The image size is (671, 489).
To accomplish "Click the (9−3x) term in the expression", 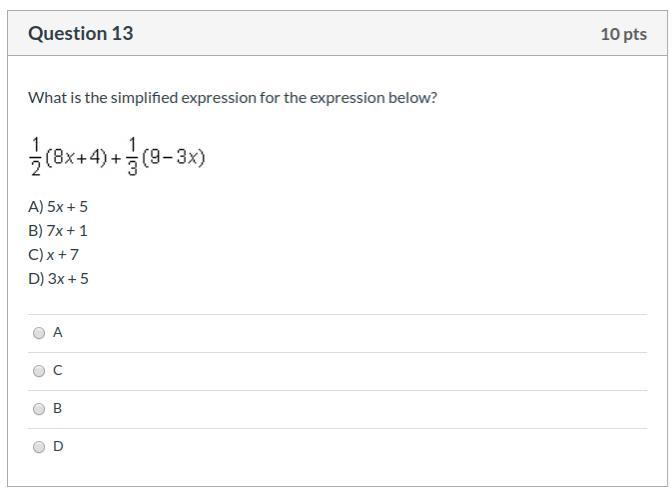I will (173, 157).
